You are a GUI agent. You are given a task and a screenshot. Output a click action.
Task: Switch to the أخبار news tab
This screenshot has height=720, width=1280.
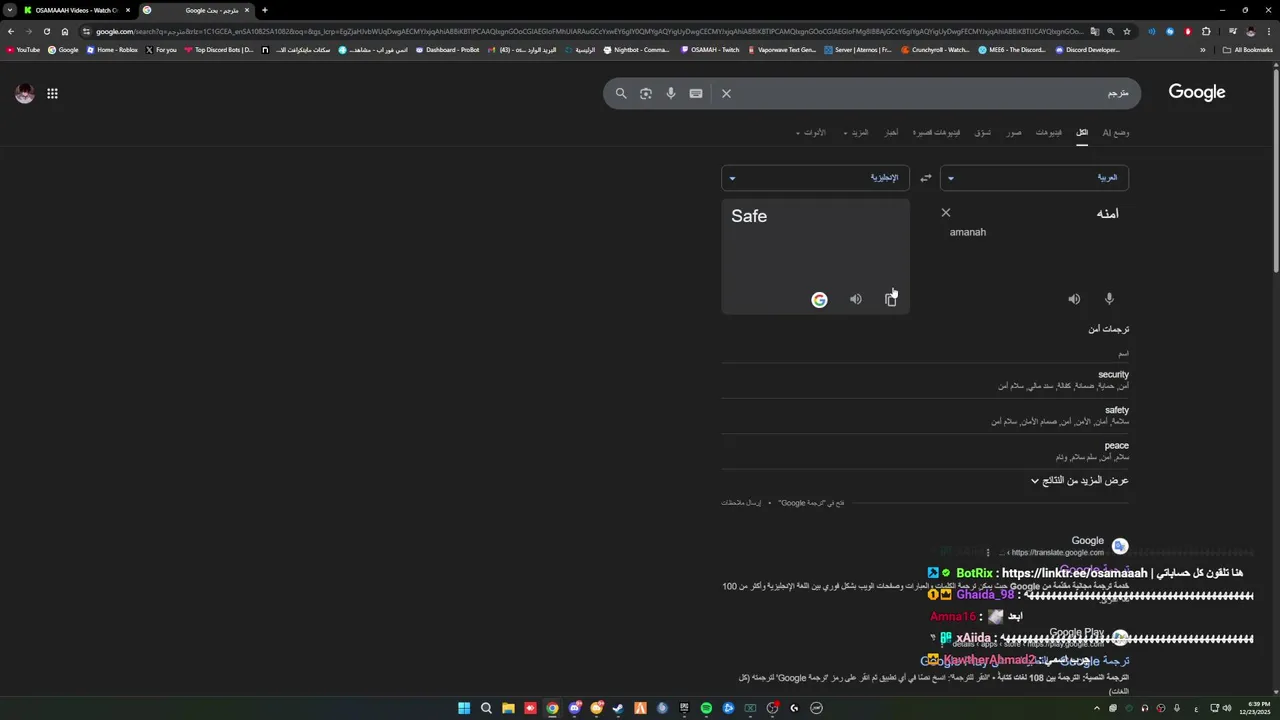pyautogui.click(x=891, y=132)
